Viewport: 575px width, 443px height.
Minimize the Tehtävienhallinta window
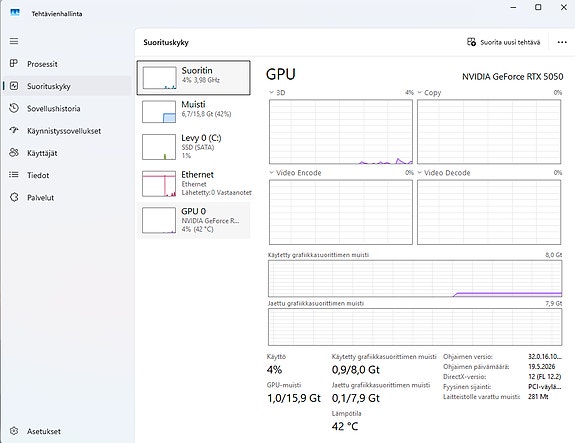(x=513, y=7)
